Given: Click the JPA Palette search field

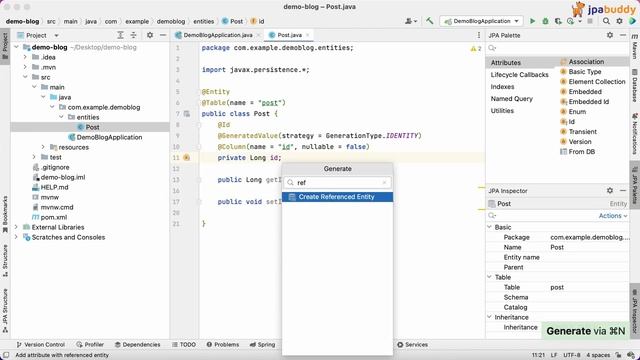Looking at the screenshot, I should 557,48.
